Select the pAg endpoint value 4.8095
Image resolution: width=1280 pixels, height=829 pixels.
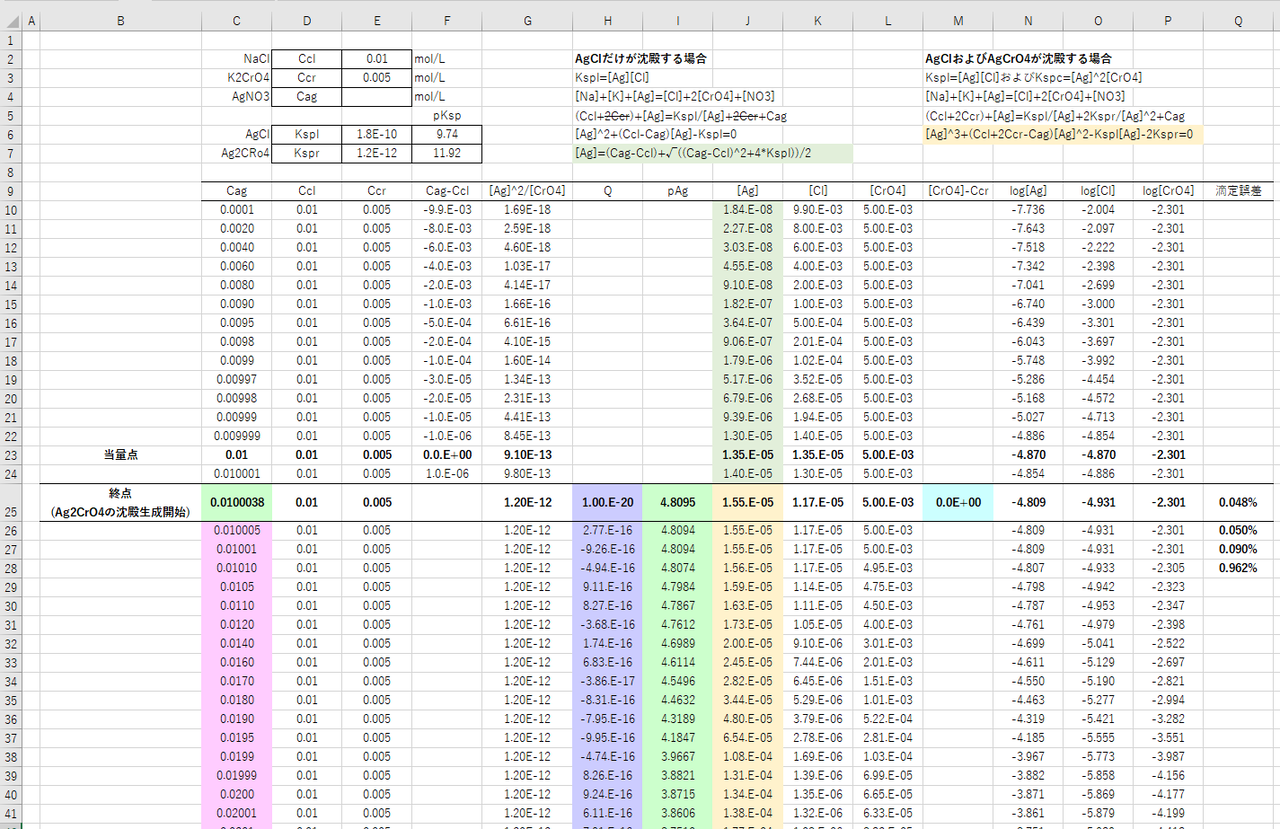678,502
